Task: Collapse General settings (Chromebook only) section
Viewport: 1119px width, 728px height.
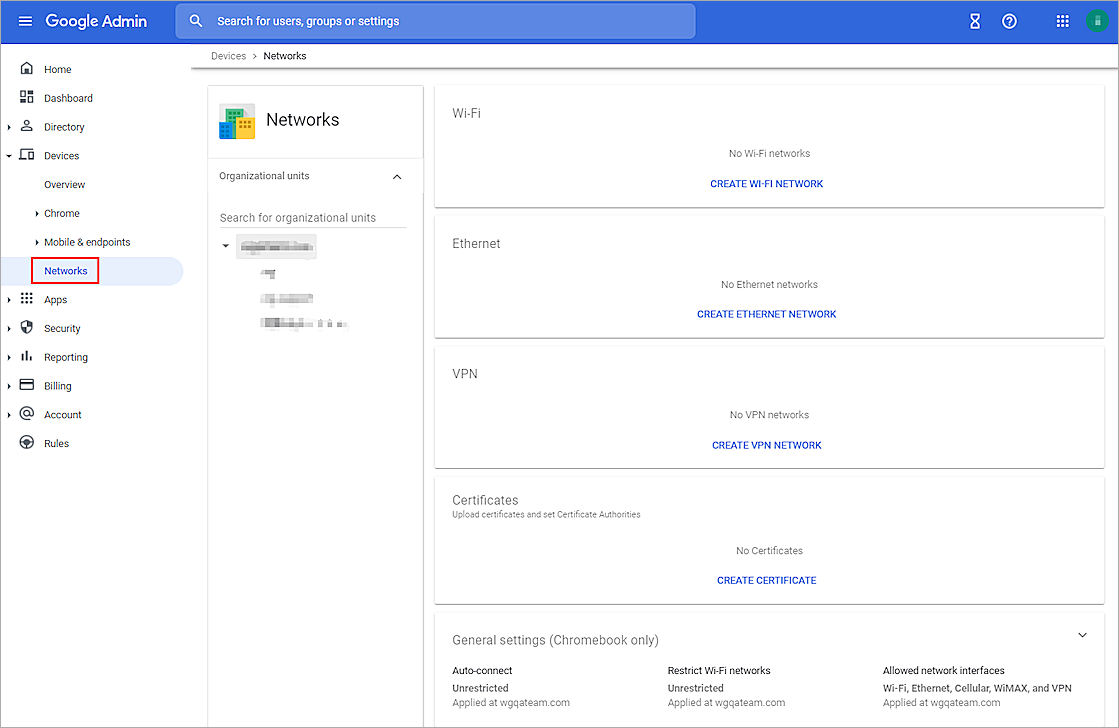Action: 1082,635
